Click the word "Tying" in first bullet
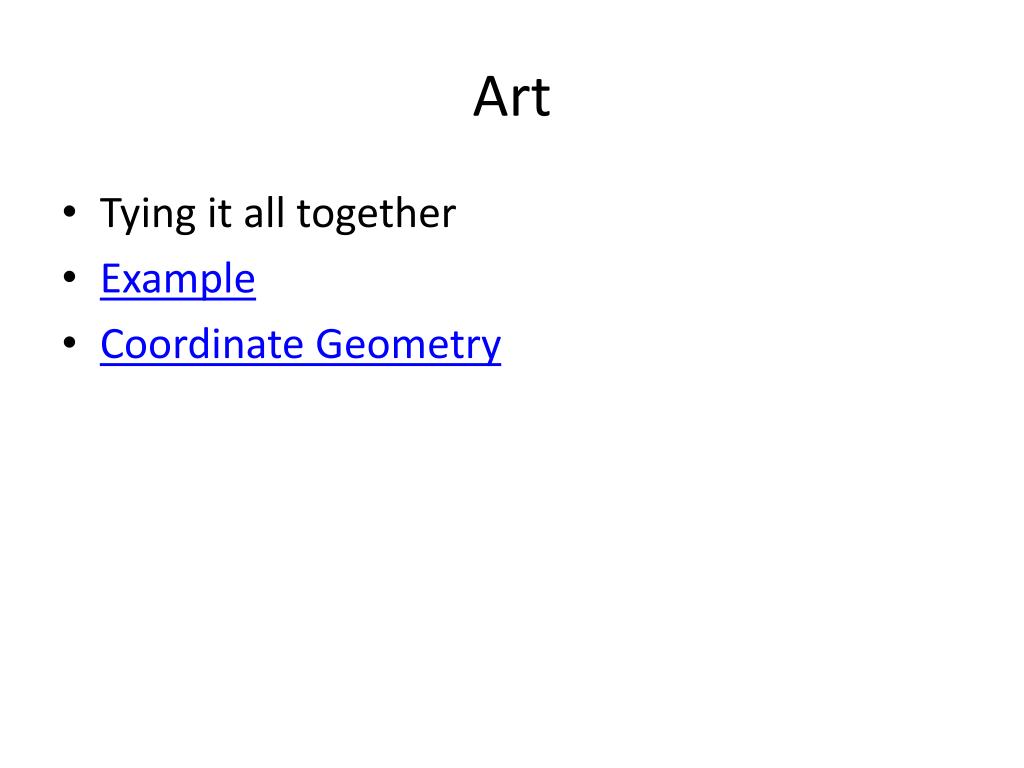Image resolution: width=1024 pixels, height=768 pixels. pyautogui.click(x=147, y=215)
